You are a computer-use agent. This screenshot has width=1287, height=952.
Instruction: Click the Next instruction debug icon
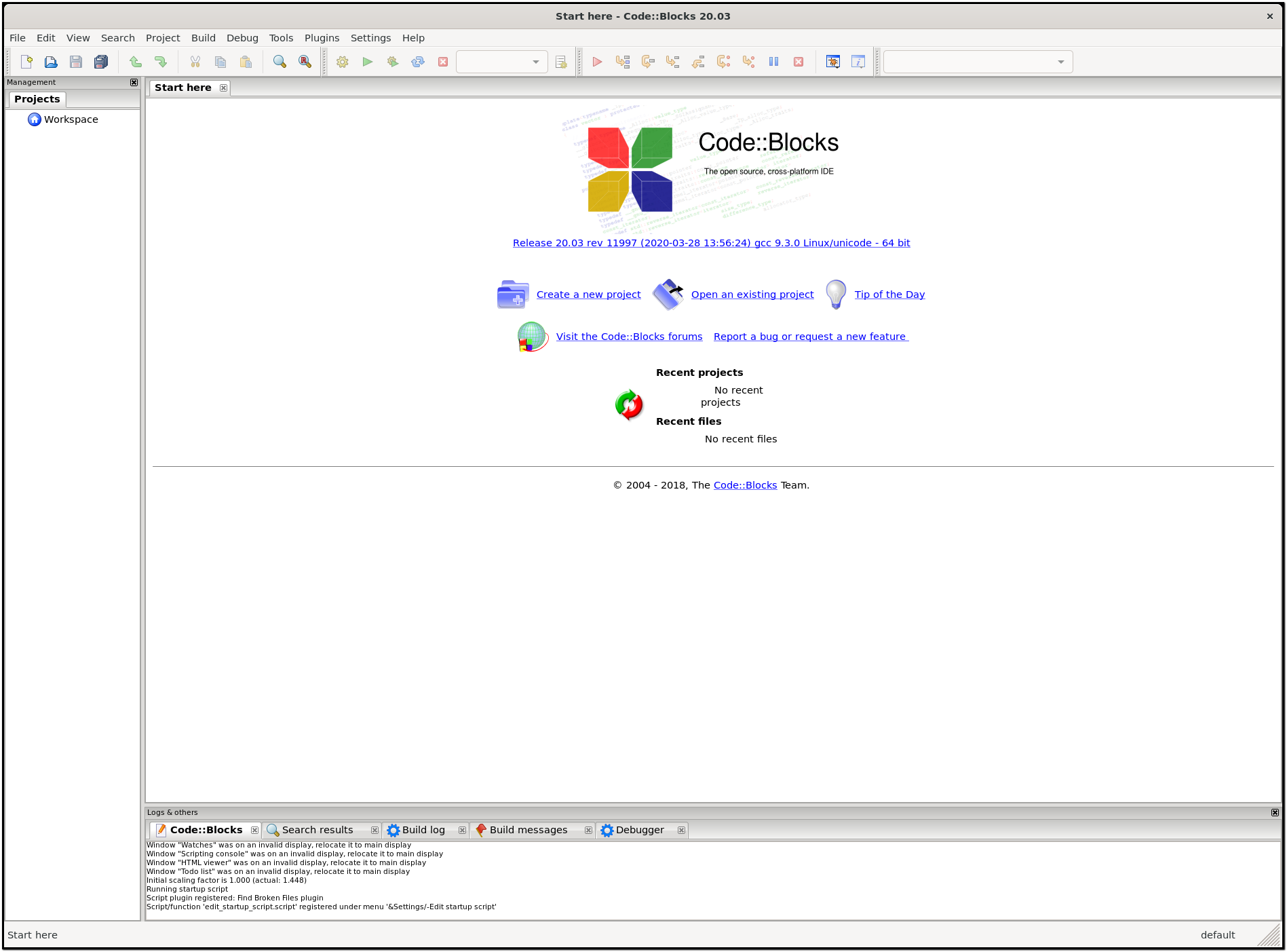(x=723, y=62)
